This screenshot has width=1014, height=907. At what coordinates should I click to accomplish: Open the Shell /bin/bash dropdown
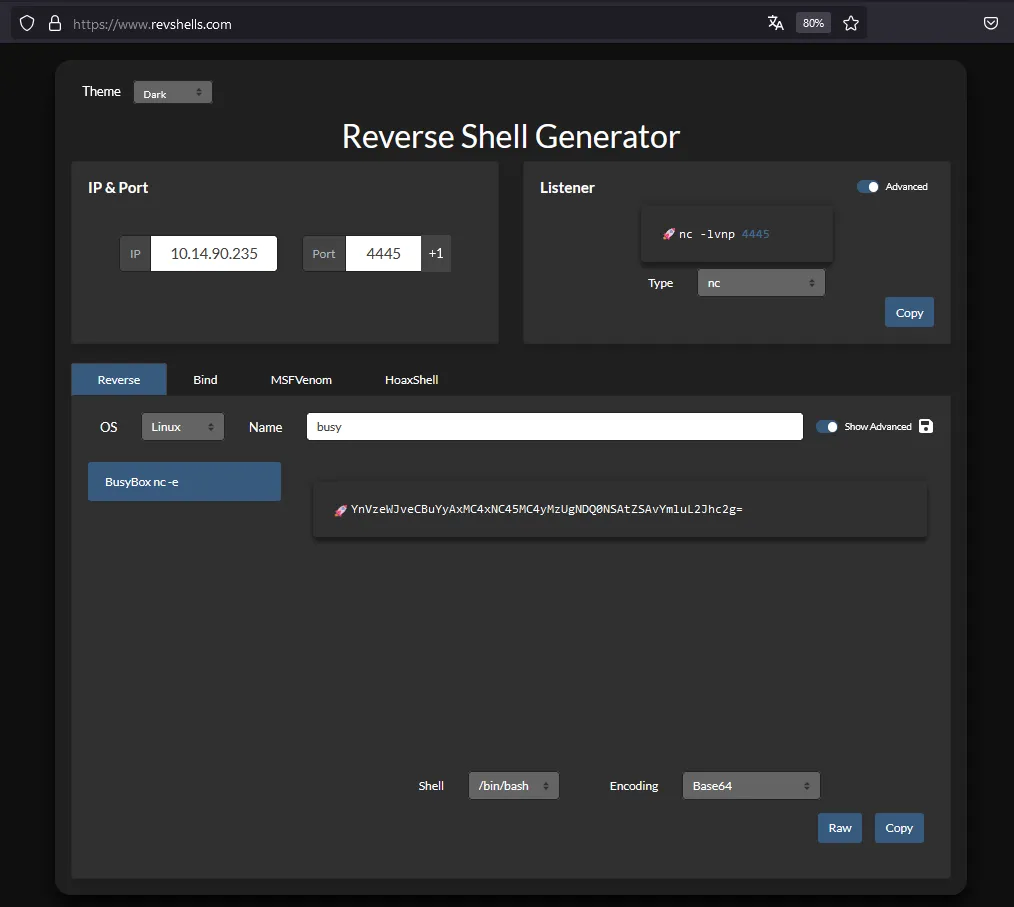(513, 785)
